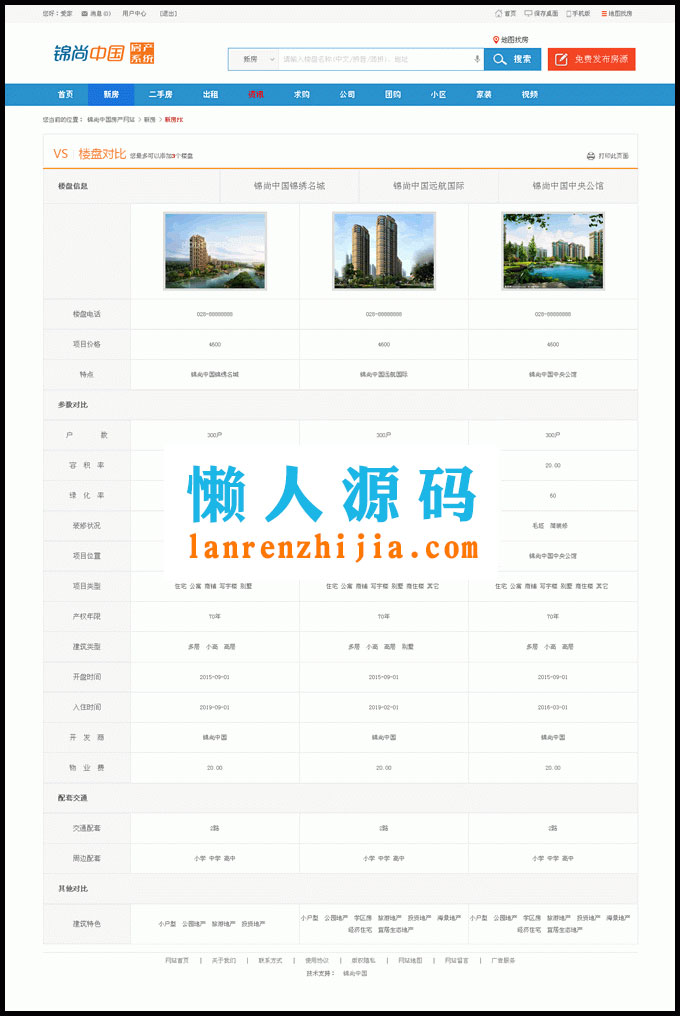Open the 小区 nav tab
680x1016 pixels.
pos(439,95)
